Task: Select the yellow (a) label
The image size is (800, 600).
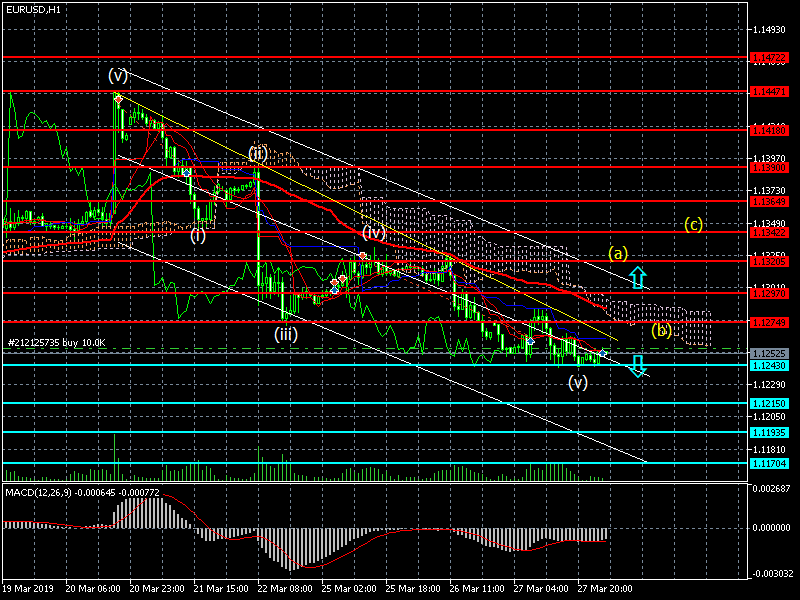Action: point(618,253)
